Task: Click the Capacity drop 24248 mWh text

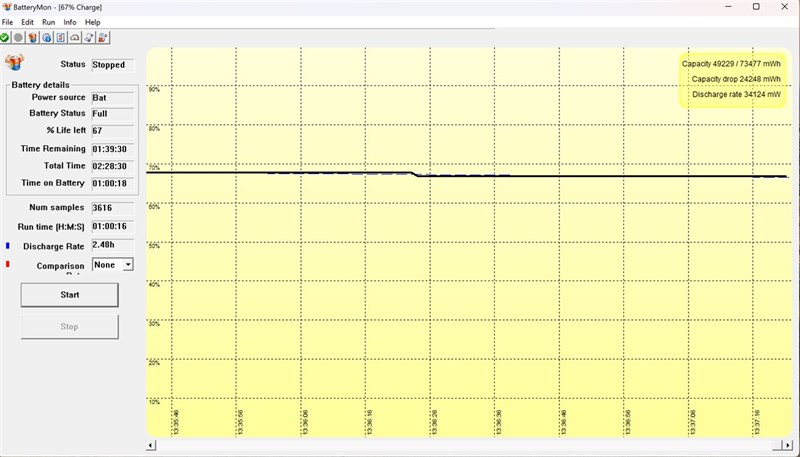Action: pos(736,79)
